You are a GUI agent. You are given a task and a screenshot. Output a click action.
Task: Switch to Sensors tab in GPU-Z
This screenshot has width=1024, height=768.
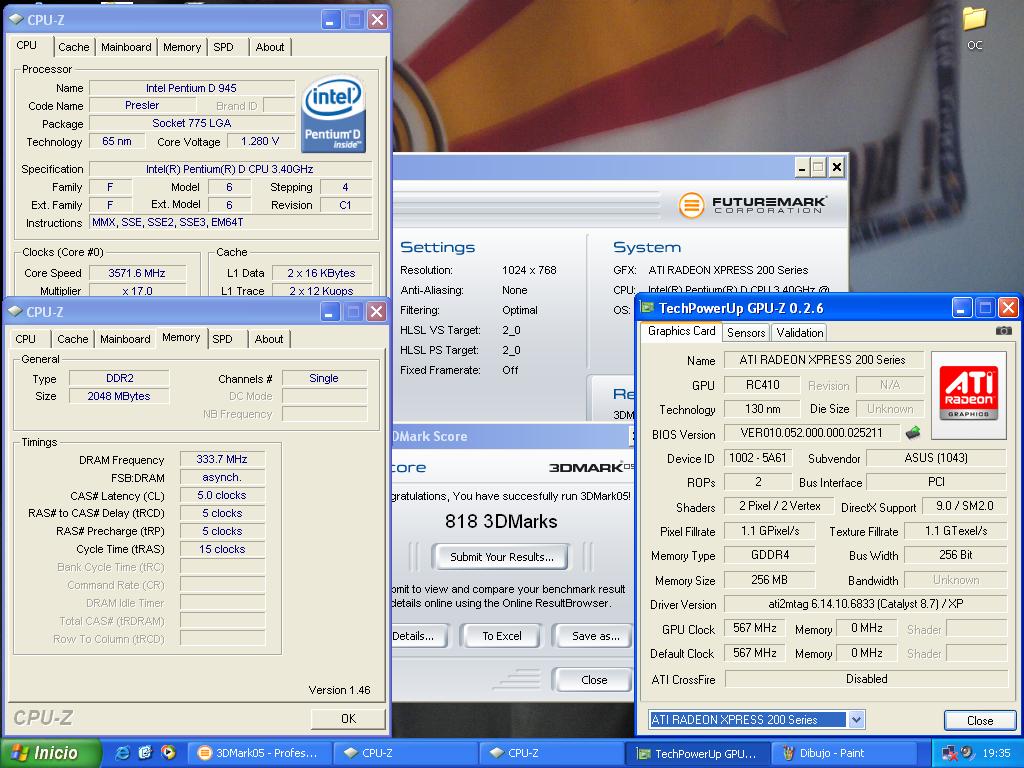pos(746,332)
